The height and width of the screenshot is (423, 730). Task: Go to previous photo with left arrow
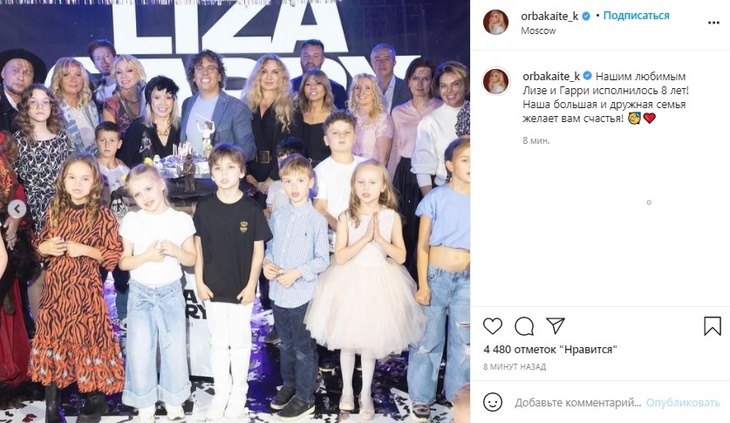[x=17, y=209]
